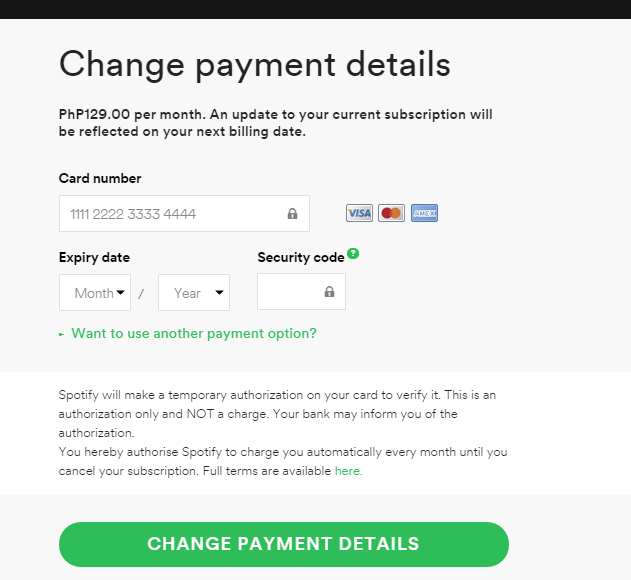Click the Amex card logo
This screenshot has width=631, height=580.
425,213
